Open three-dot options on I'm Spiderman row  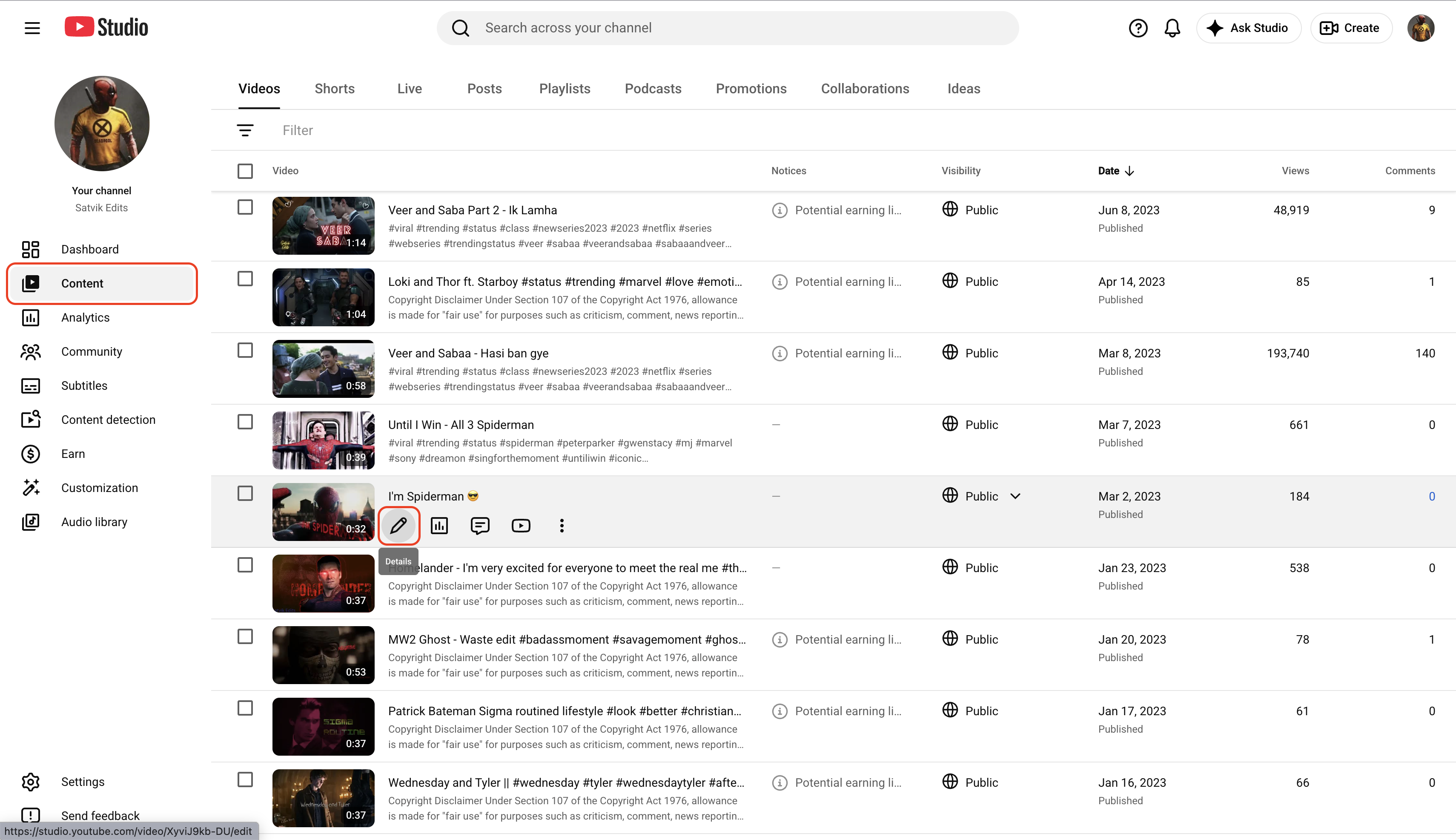562,526
